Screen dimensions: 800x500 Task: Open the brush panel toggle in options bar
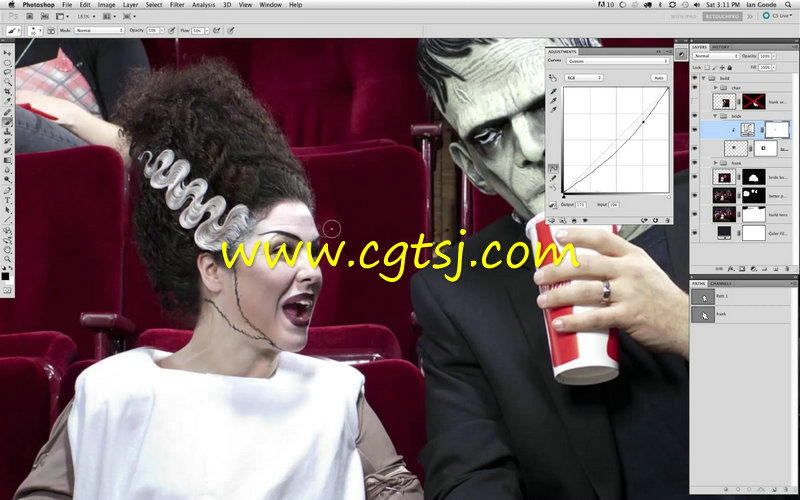click(x=51, y=31)
